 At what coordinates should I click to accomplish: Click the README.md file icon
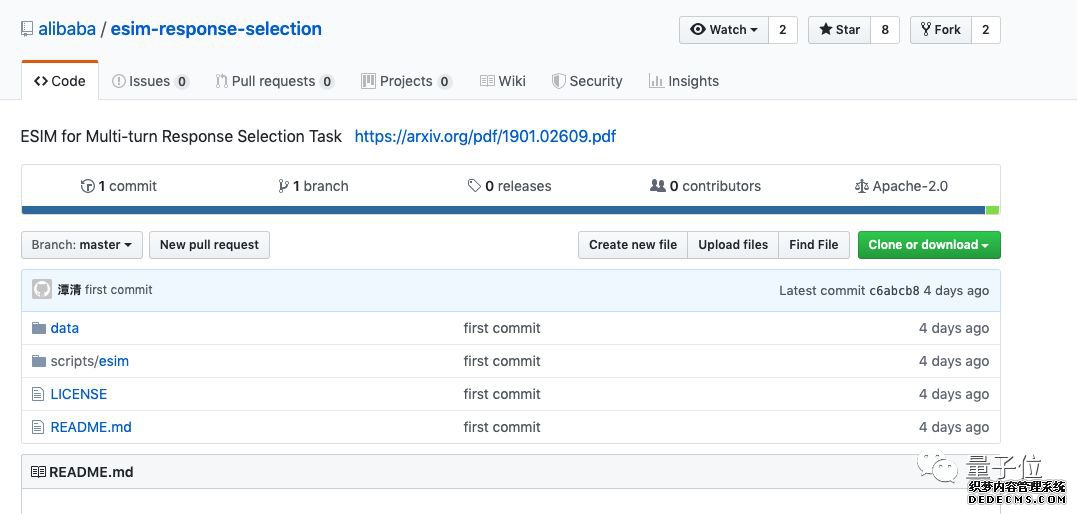38,427
